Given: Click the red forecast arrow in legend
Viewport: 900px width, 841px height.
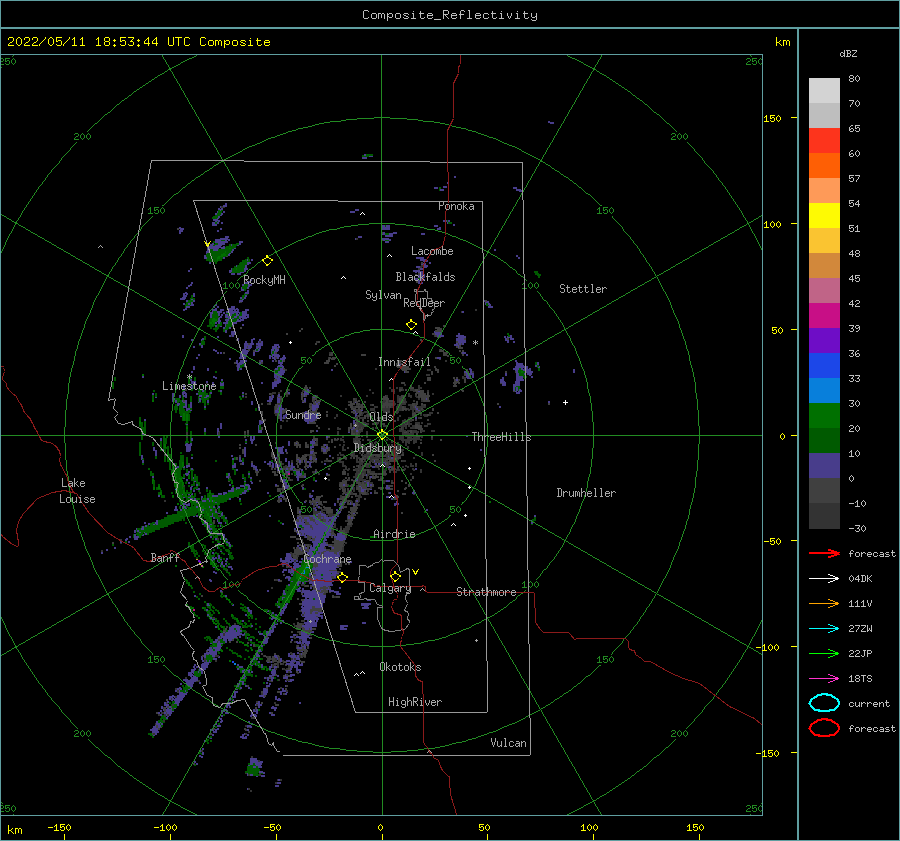Looking at the screenshot, I should [x=824, y=553].
